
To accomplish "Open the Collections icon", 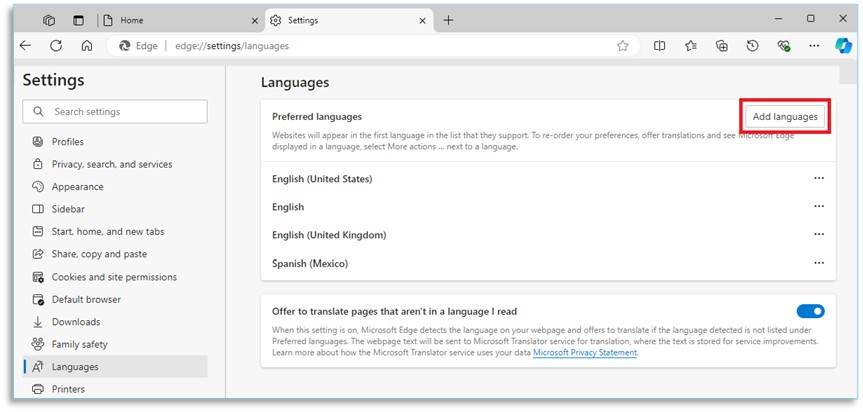I will (722, 46).
